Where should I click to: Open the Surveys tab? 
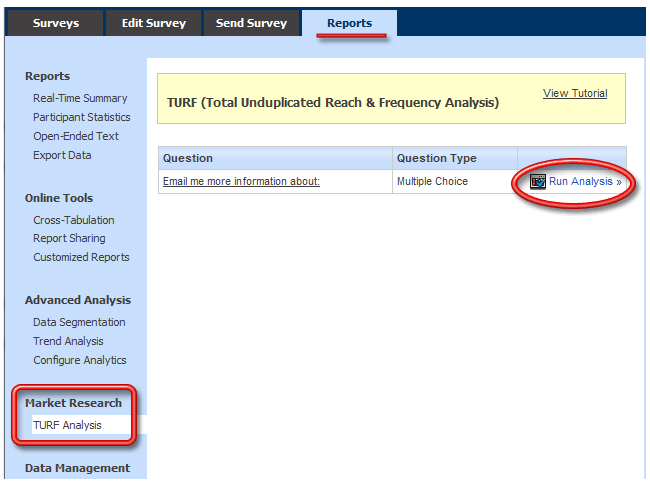point(55,23)
